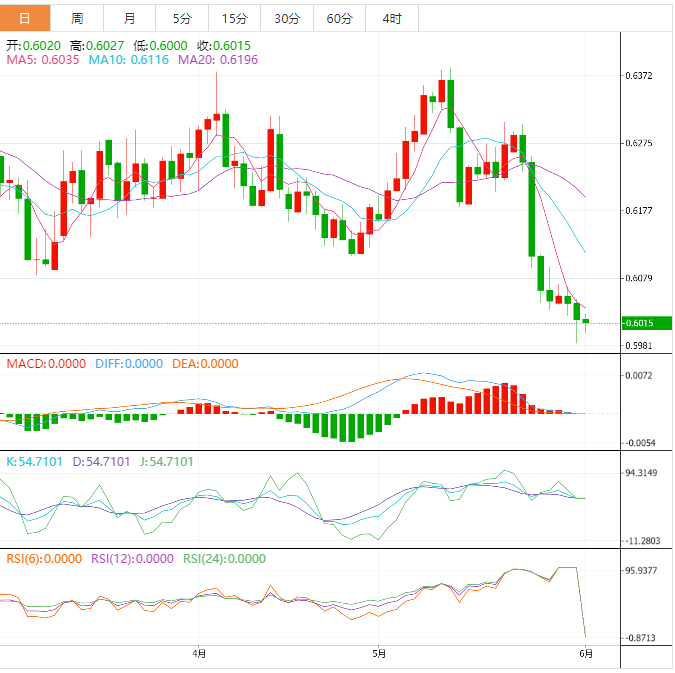Select the RSI(6) indicator label
Screen dimensions: 675x673
point(44,559)
